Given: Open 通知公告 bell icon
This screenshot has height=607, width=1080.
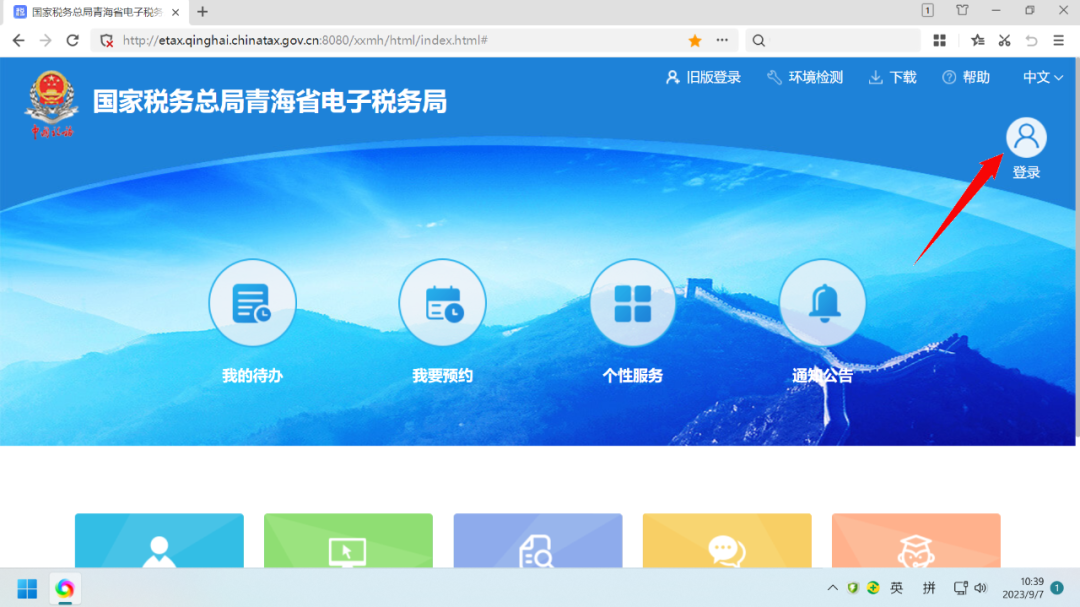Looking at the screenshot, I should click(822, 302).
